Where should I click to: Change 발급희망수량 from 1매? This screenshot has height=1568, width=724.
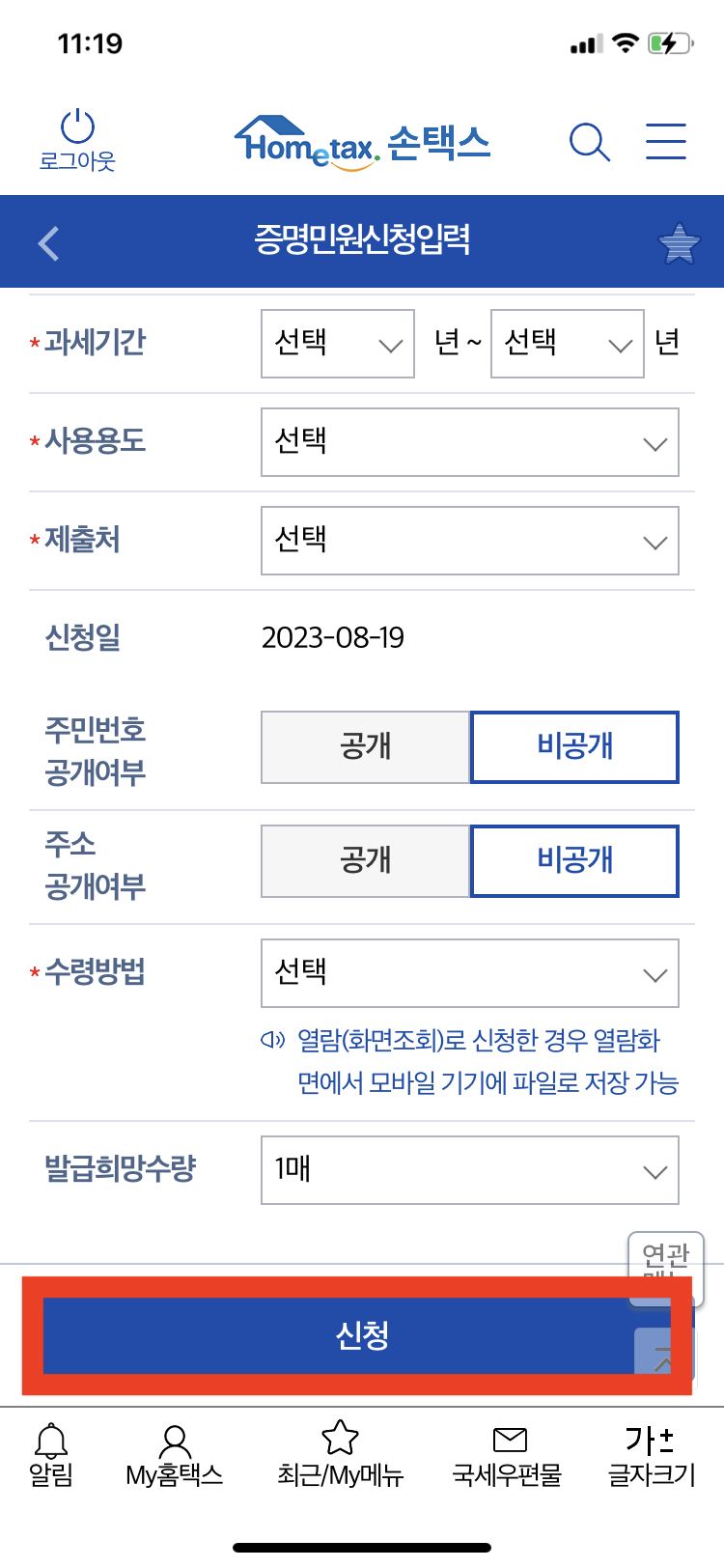pyautogui.click(x=469, y=1169)
